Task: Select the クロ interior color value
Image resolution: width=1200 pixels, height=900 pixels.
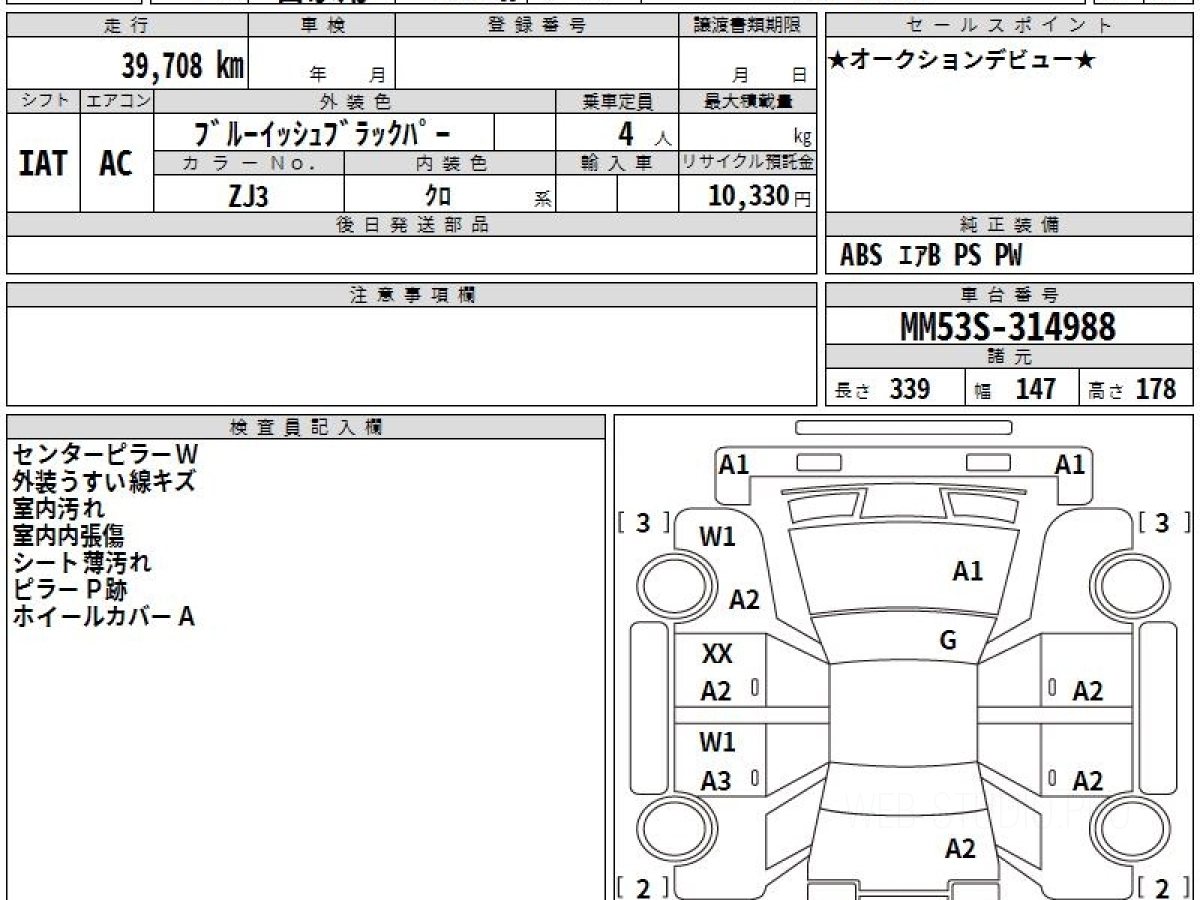Action: click(x=439, y=196)
